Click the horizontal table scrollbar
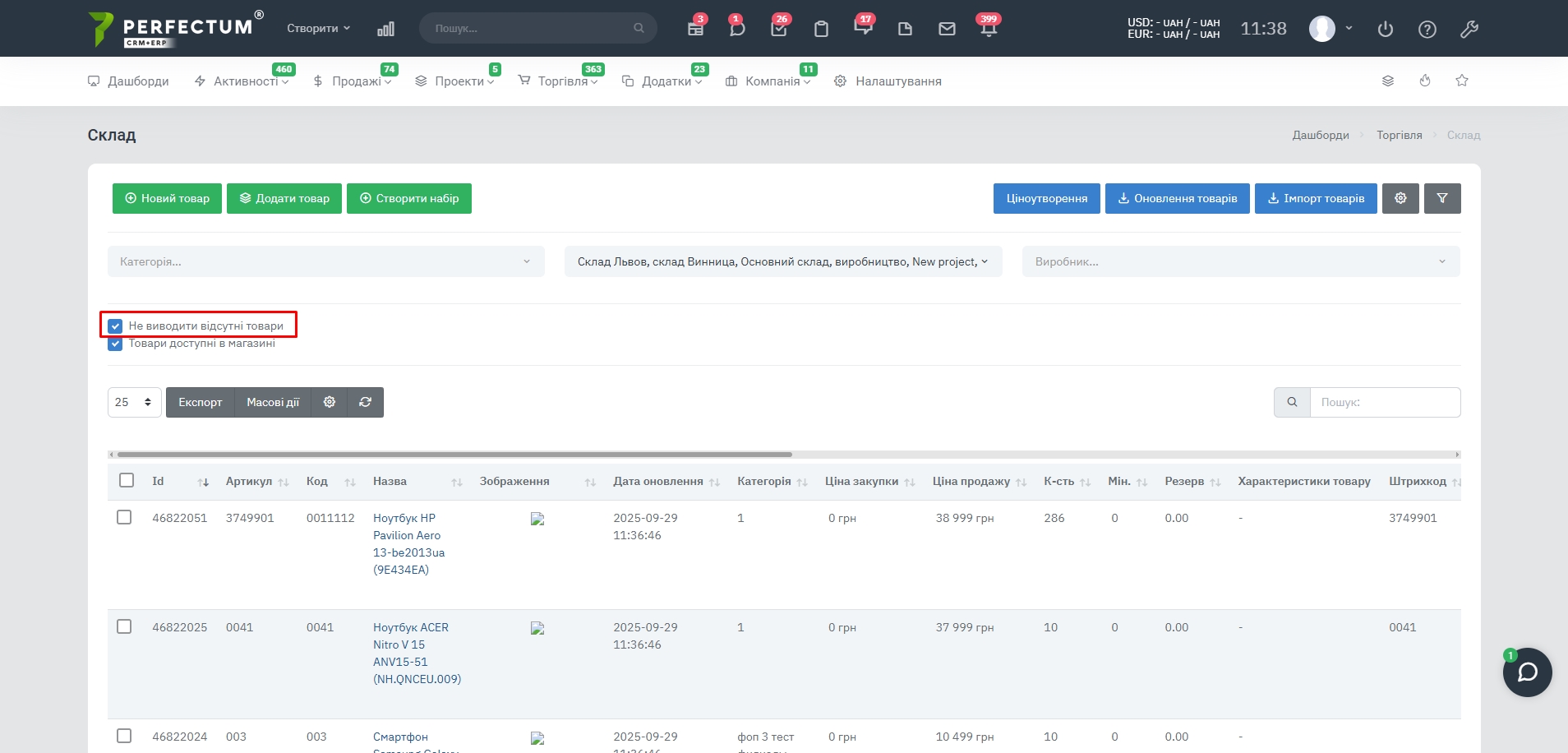Screen dimensions: 1568x753 pos(454,454)
